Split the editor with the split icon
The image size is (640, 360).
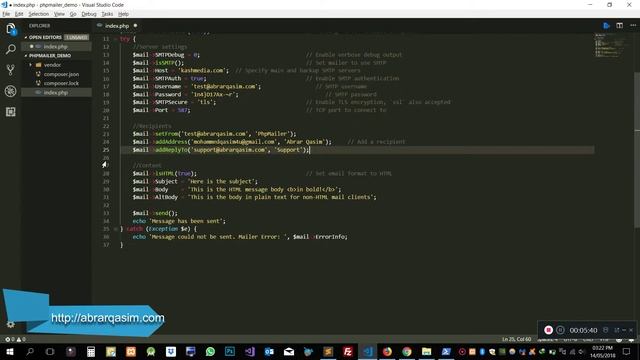pyautogui.click(x=620, y=26)
